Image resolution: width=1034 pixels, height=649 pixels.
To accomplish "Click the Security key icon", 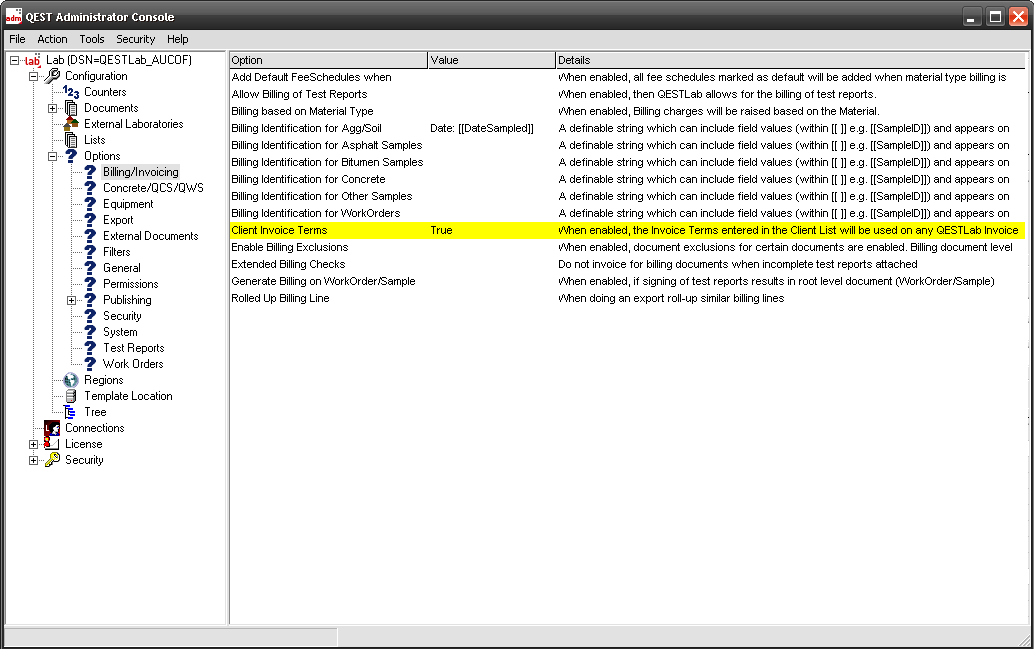I will point(52,460).
